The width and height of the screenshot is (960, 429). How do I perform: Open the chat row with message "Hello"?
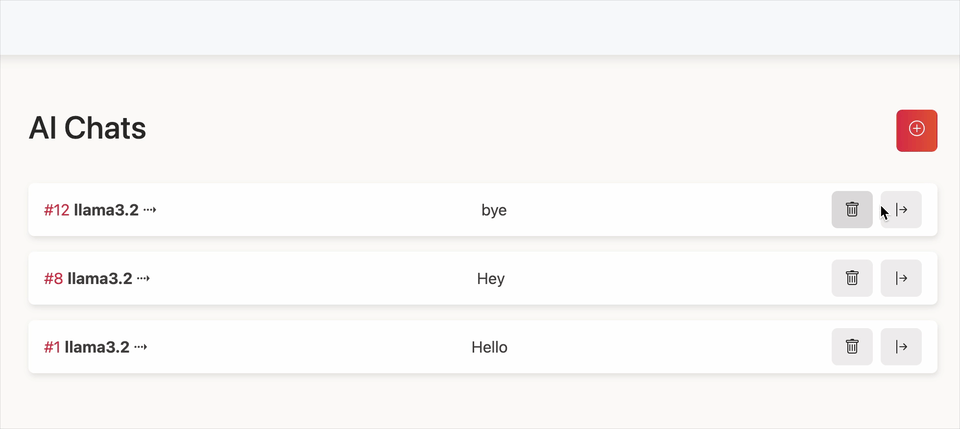click(482, 346)
